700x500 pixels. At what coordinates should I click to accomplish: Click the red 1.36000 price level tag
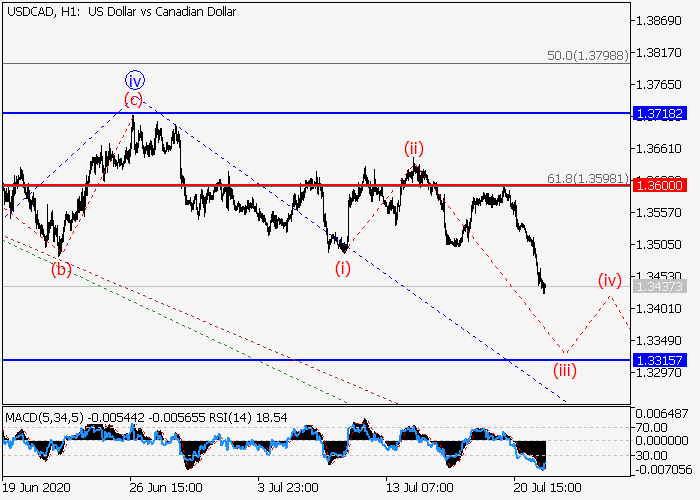point(656,186)
